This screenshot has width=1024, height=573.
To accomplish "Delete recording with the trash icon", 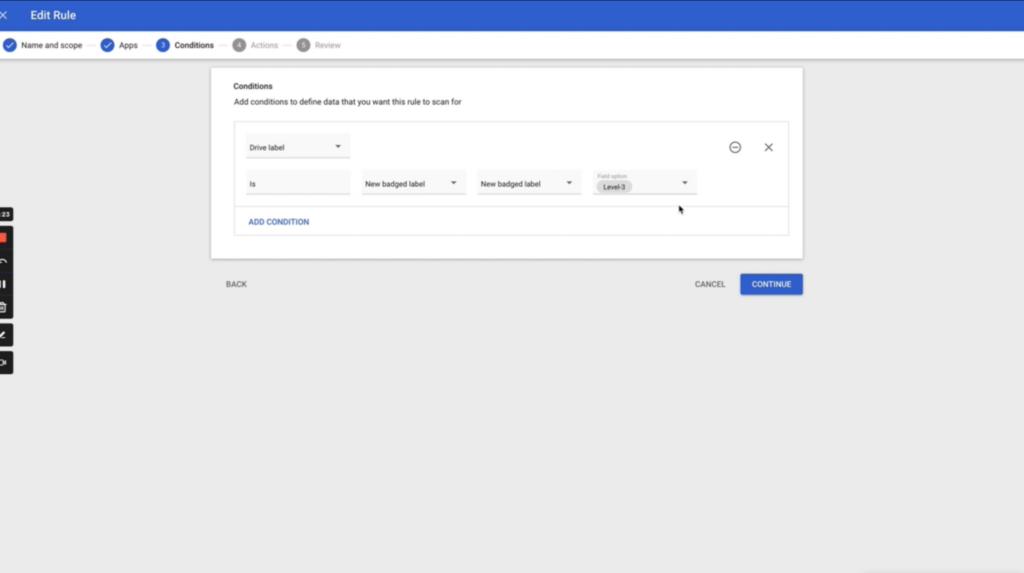I will 4,307.
